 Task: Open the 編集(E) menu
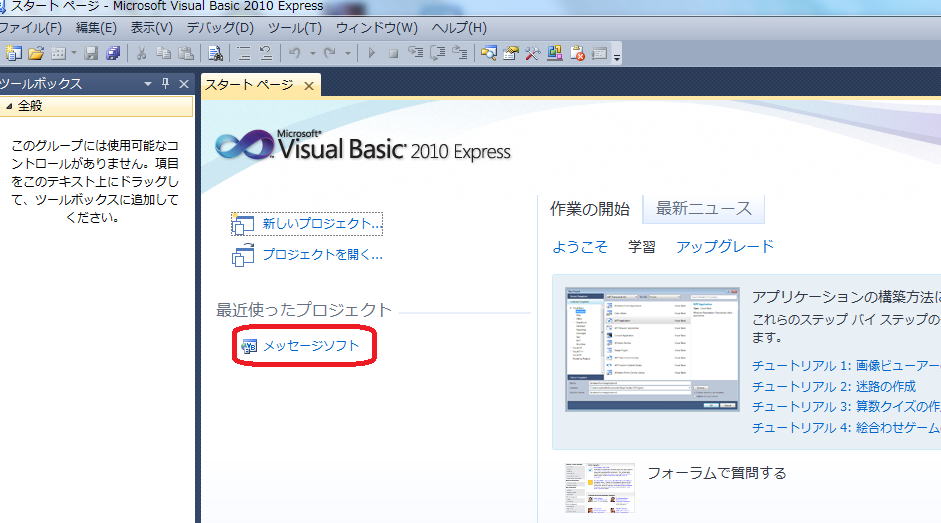pyautogui.click(x=96, y=28)
